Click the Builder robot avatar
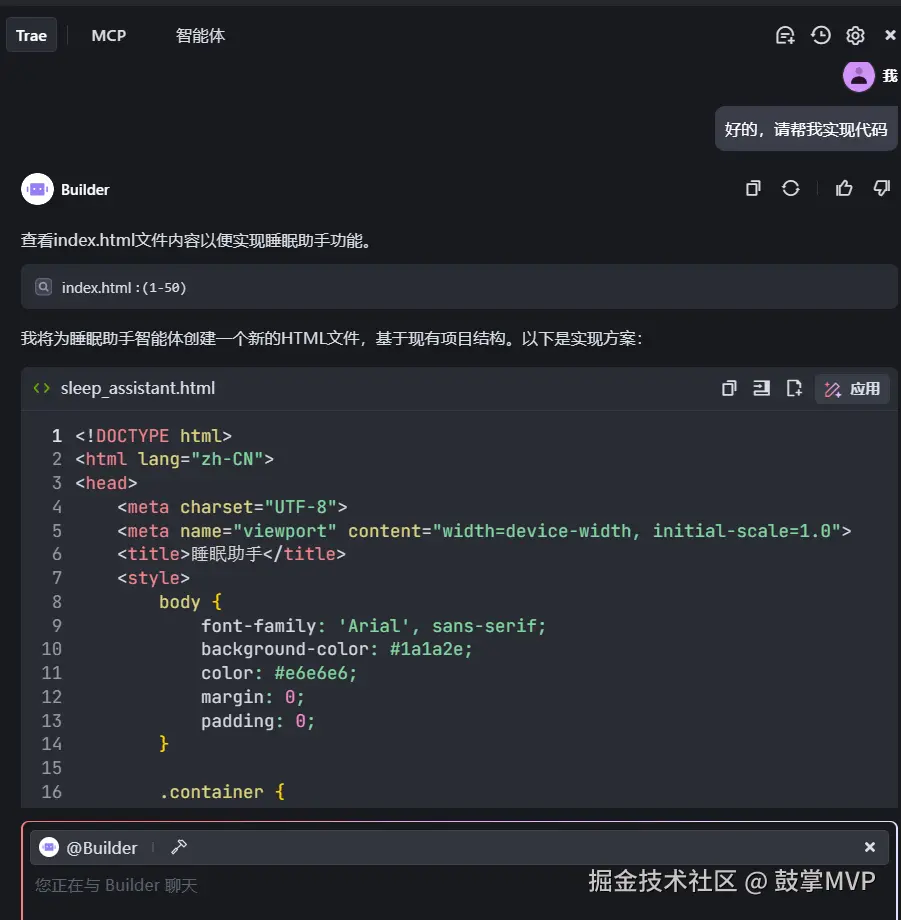Screen dimensions: 901x920 pos(38,189)
